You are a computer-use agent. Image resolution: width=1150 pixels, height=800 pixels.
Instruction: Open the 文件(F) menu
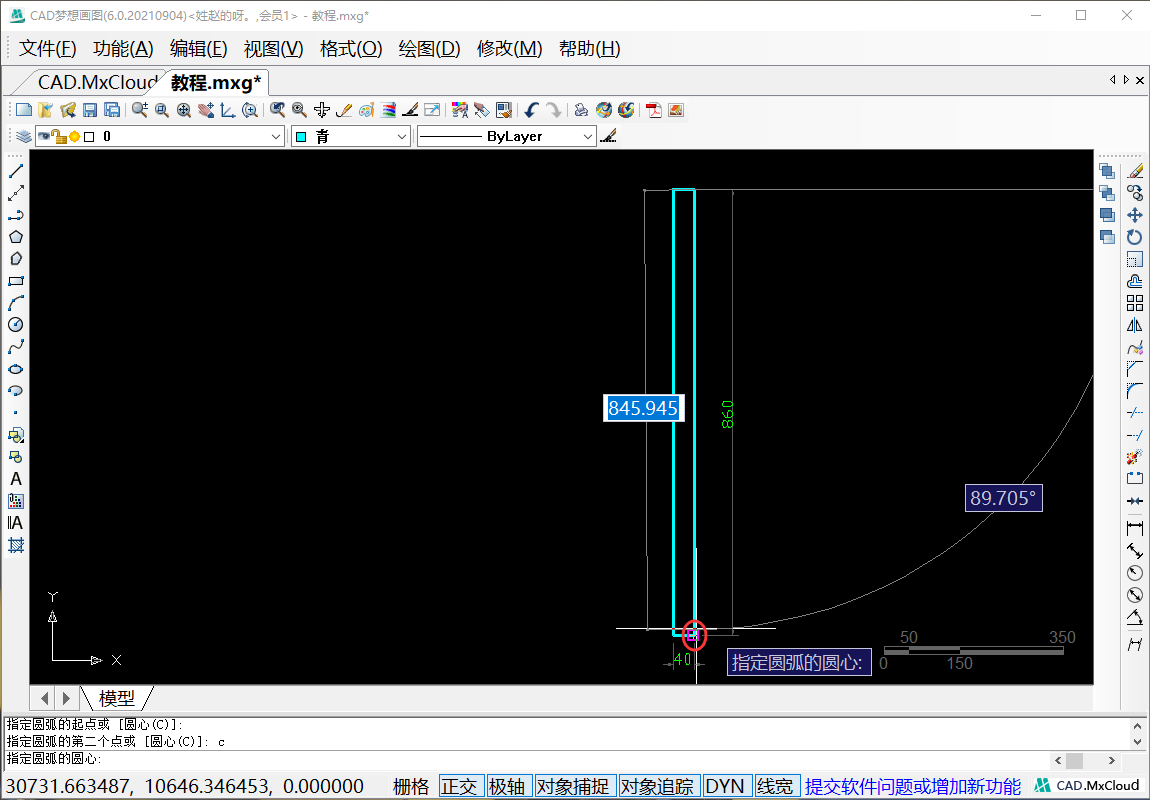coord(48,48)
